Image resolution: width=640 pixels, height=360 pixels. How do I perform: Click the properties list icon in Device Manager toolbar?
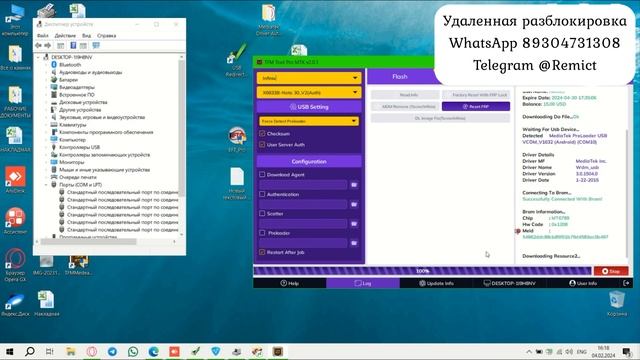tap(83, 45)
